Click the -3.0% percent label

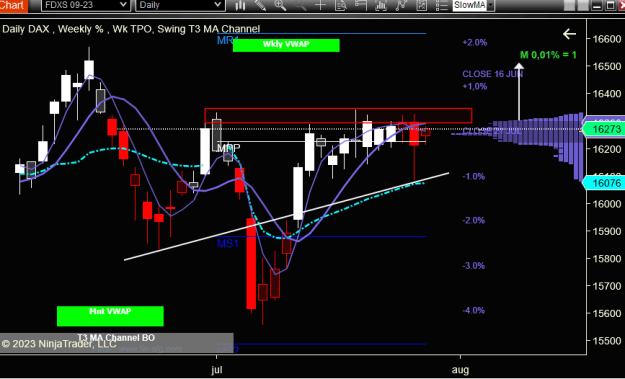(474, 265)
